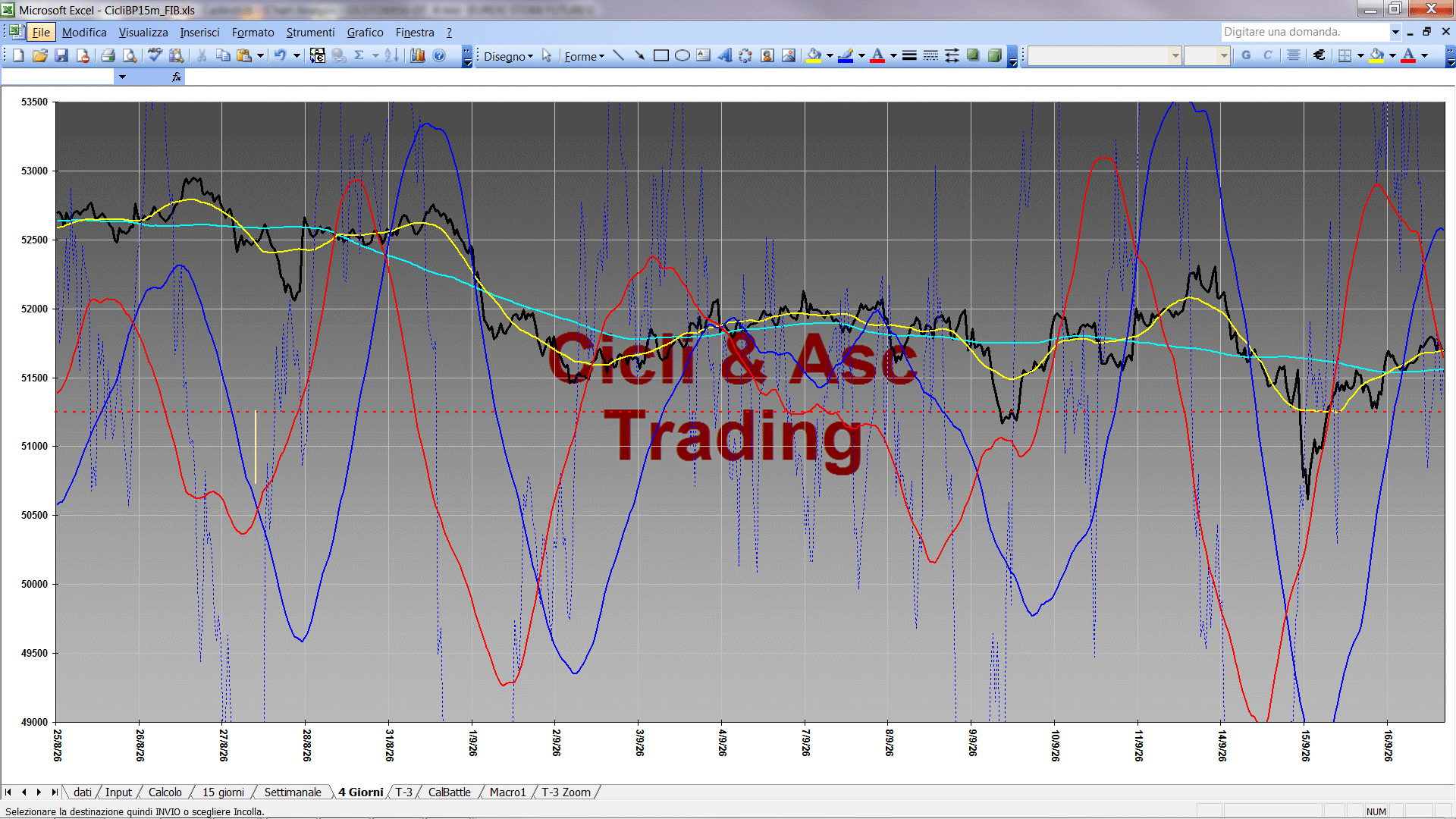
Task: Apply the yellow fill color swatch
Action: [1377, 55]
